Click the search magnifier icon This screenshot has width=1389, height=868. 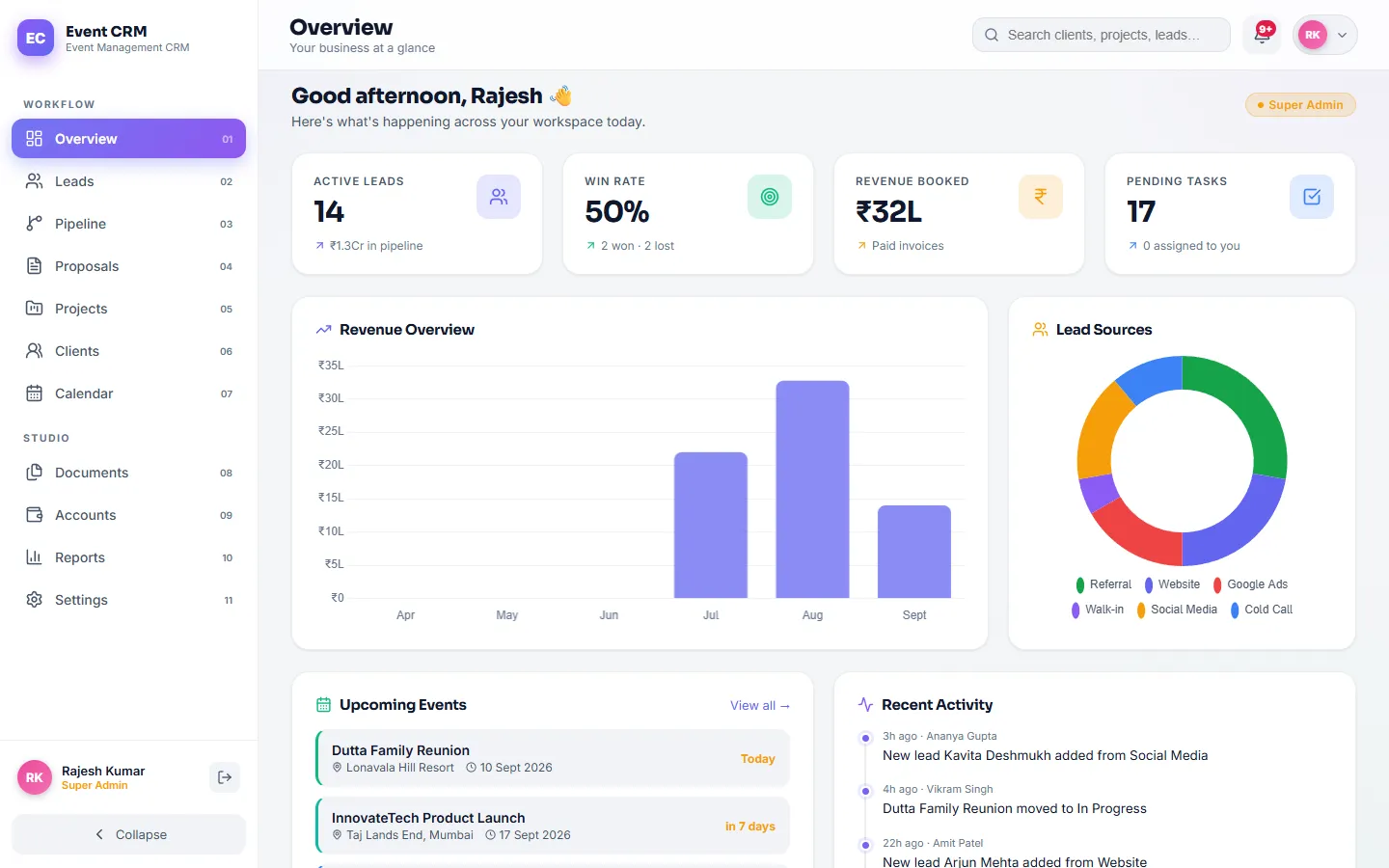pos(992,35)
